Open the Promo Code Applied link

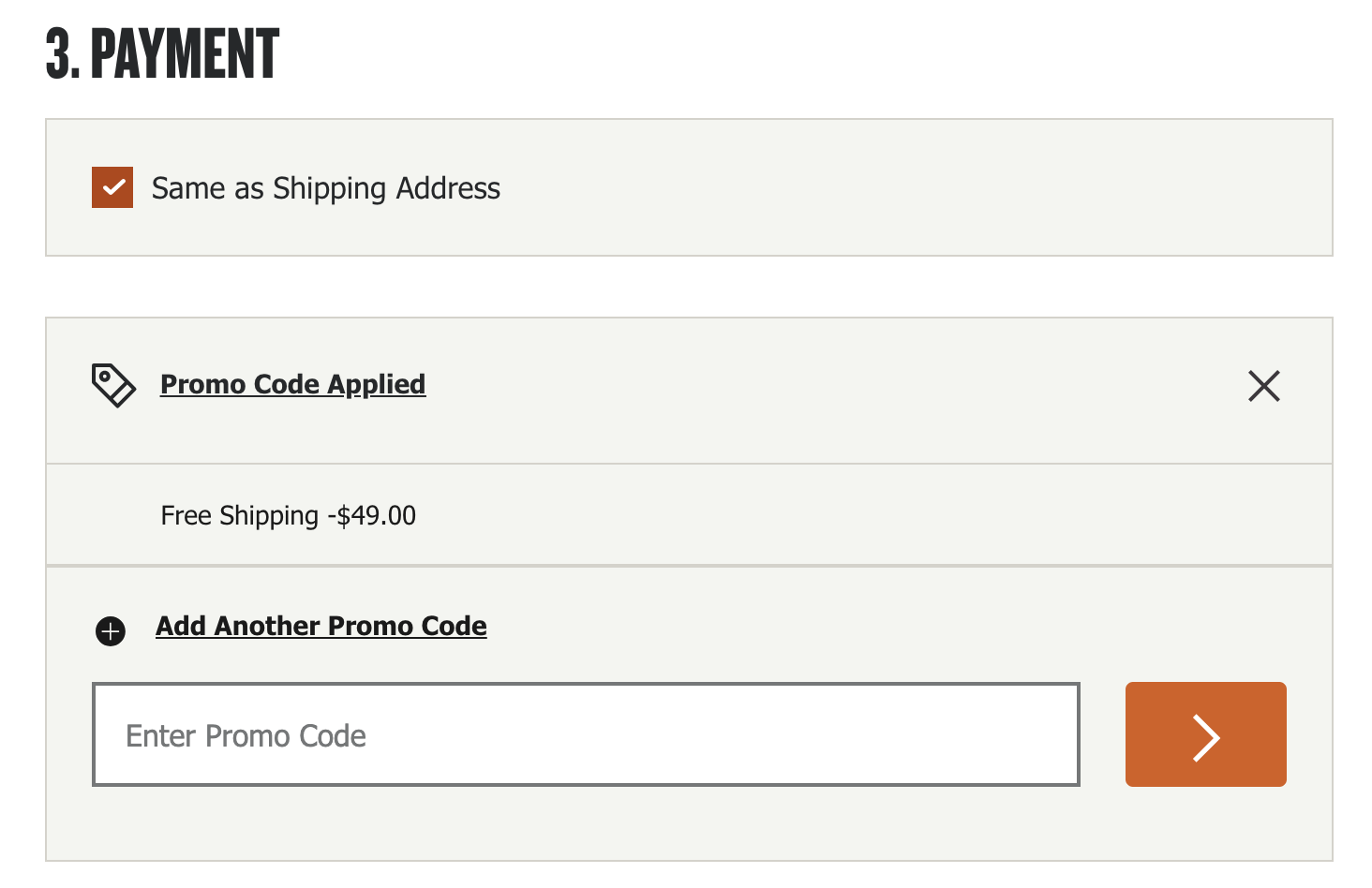click(292, 384)
